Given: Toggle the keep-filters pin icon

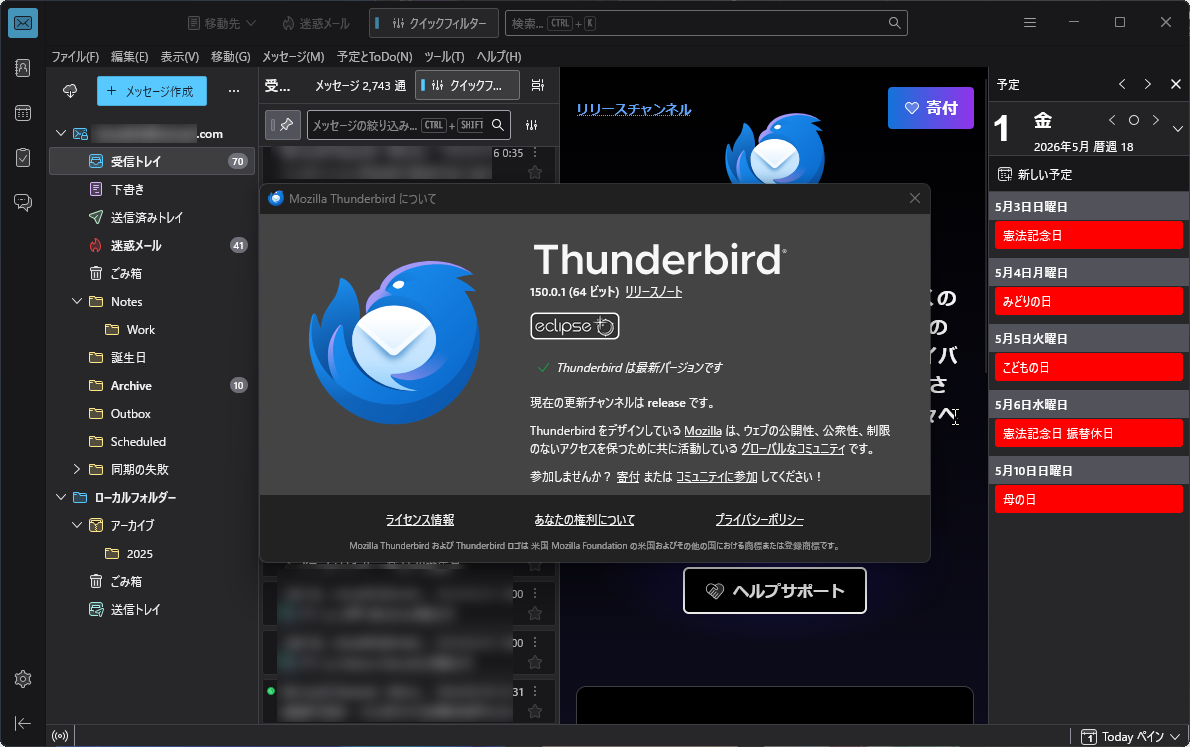Looking at the screenshot, I should pyautogui.click(x=283, y=125).
